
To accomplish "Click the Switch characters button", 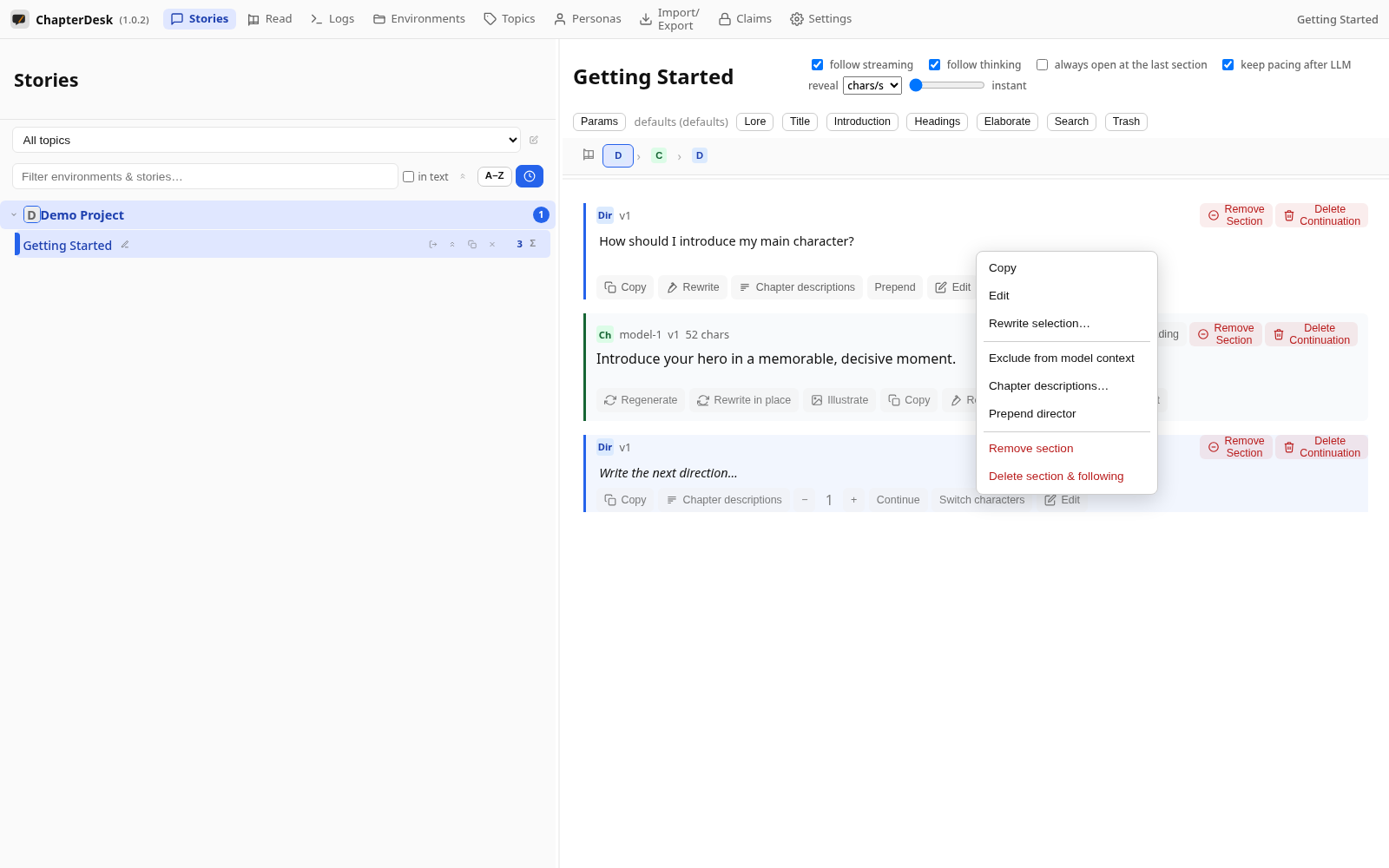I will [982, 500].
